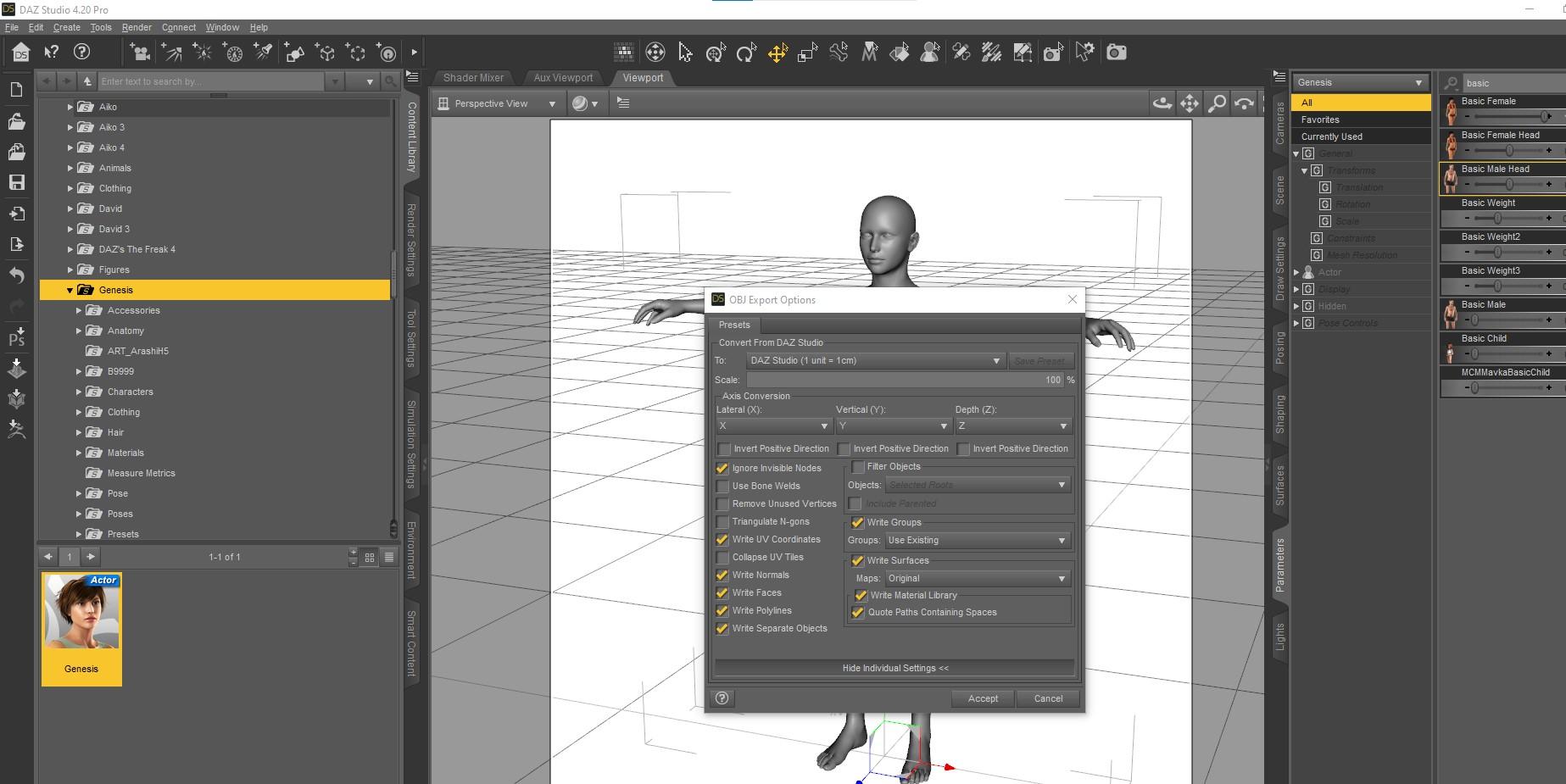Screen dimensions: 1566x784
Task: Enable Triangulate N-gons option
Action: tap(722, 521)
